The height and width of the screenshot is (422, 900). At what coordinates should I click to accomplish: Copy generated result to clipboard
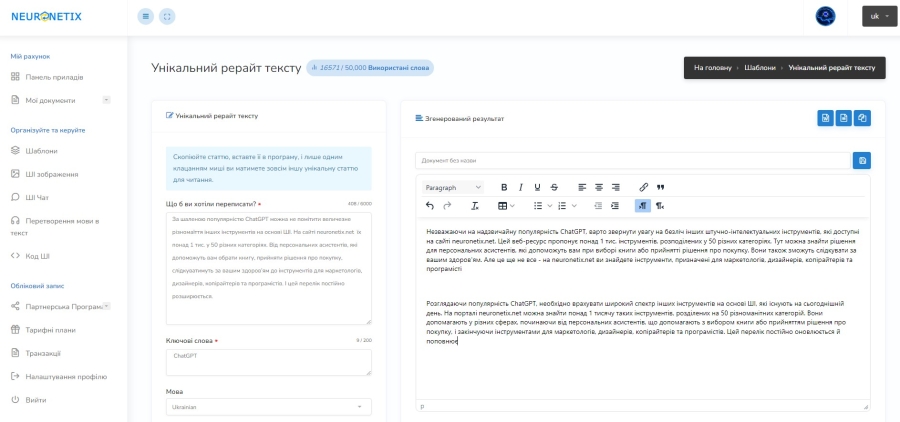coord(862,118)
